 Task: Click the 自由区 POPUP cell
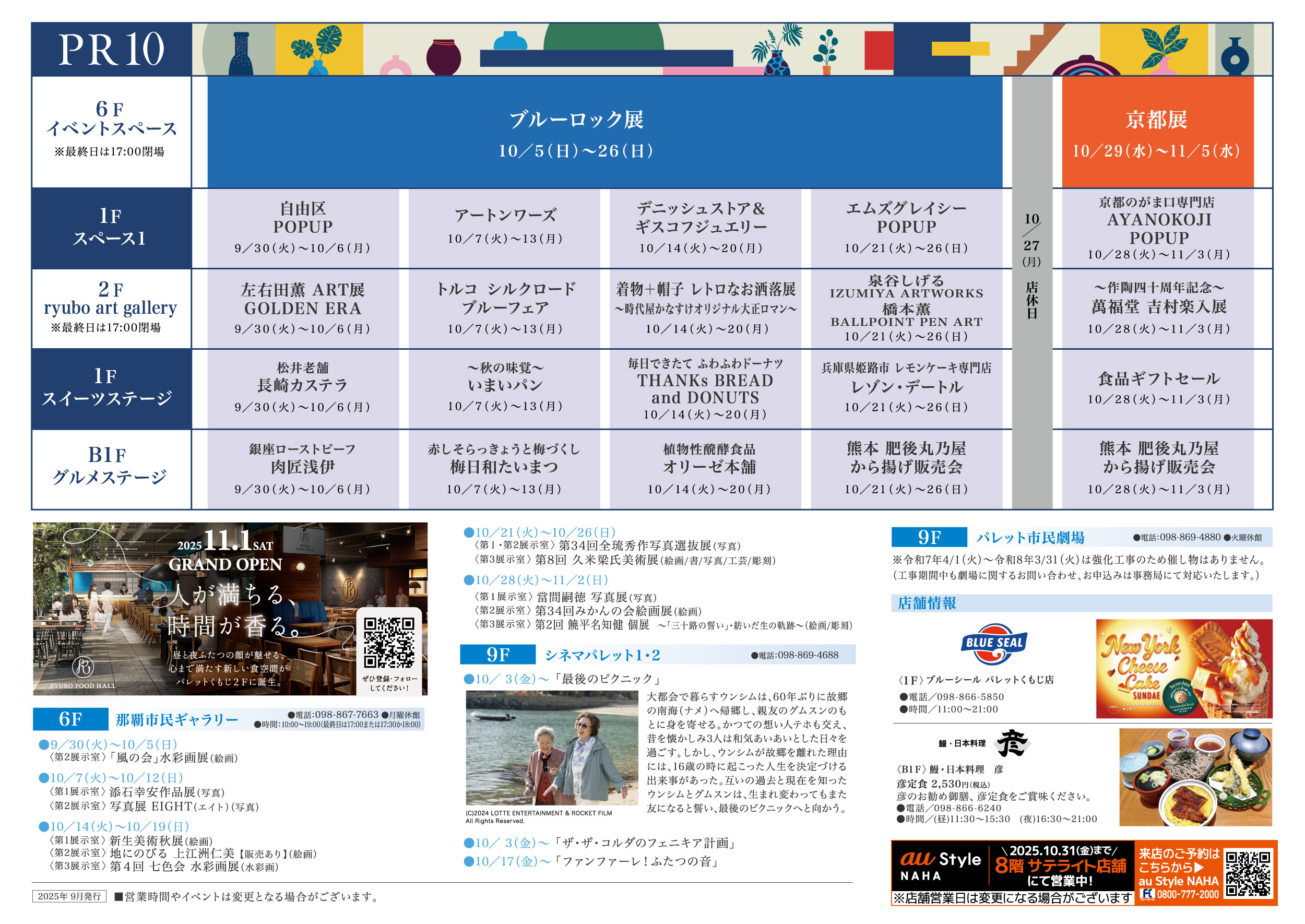[303, 228]
